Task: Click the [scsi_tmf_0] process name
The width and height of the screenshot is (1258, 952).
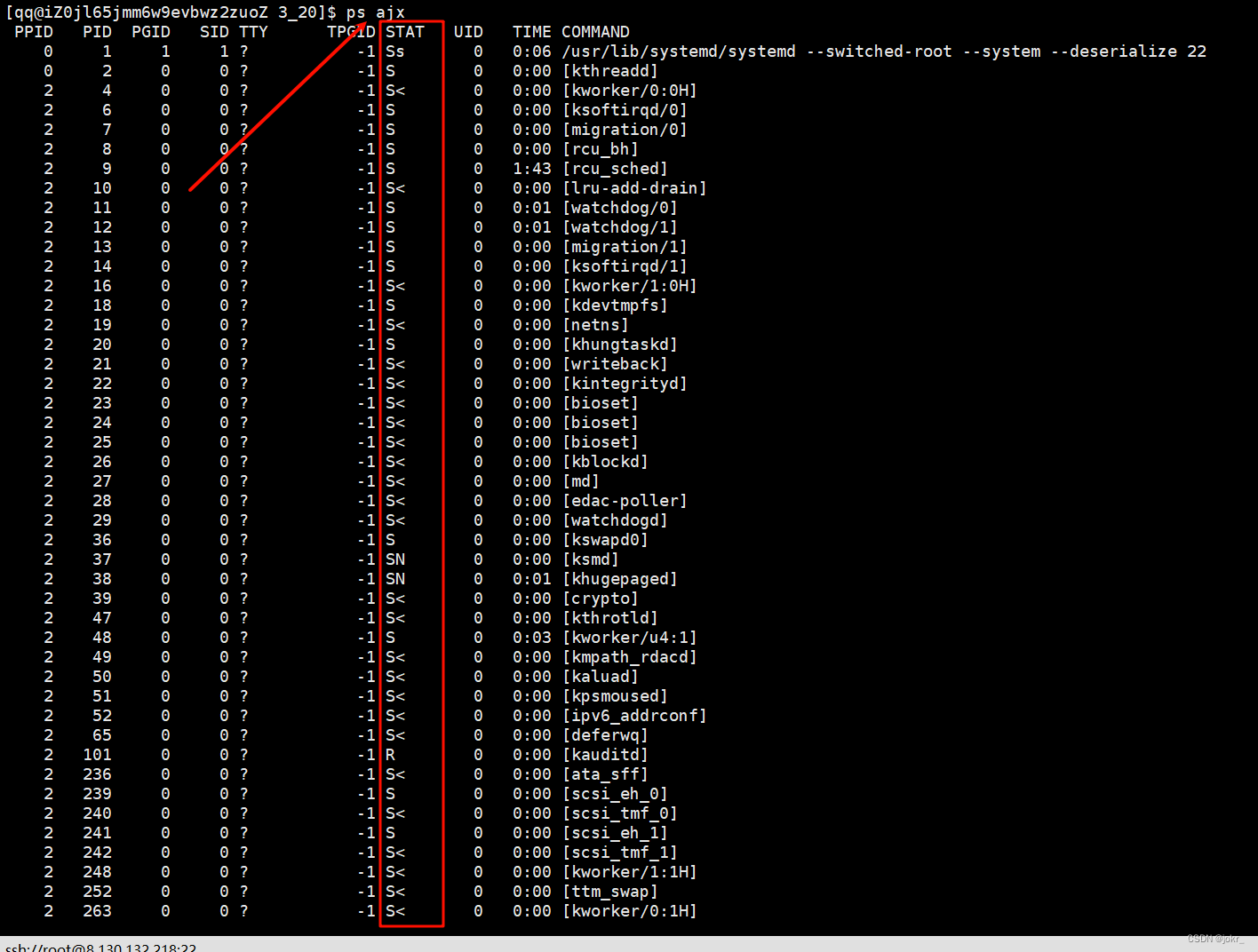Action: pos(620,813)
